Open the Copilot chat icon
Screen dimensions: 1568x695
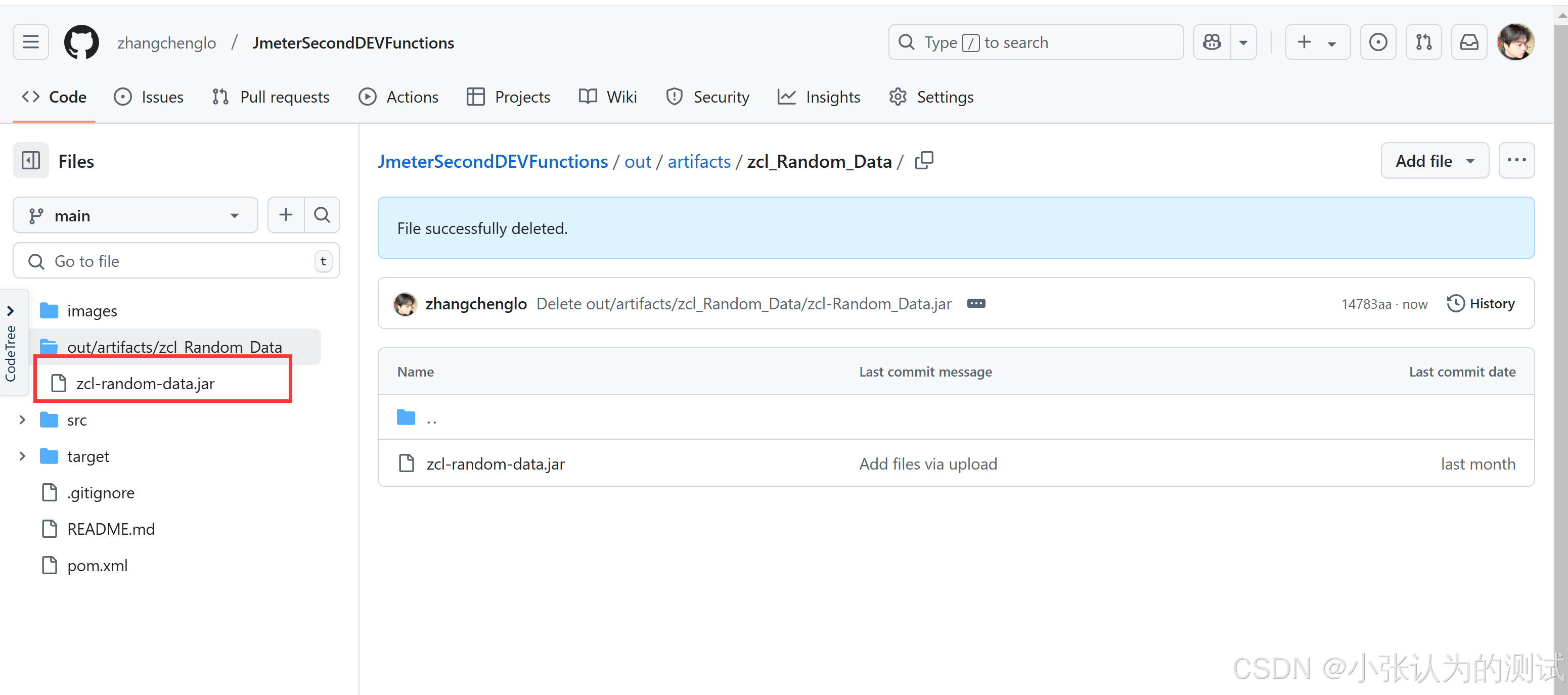point(1212,42)
